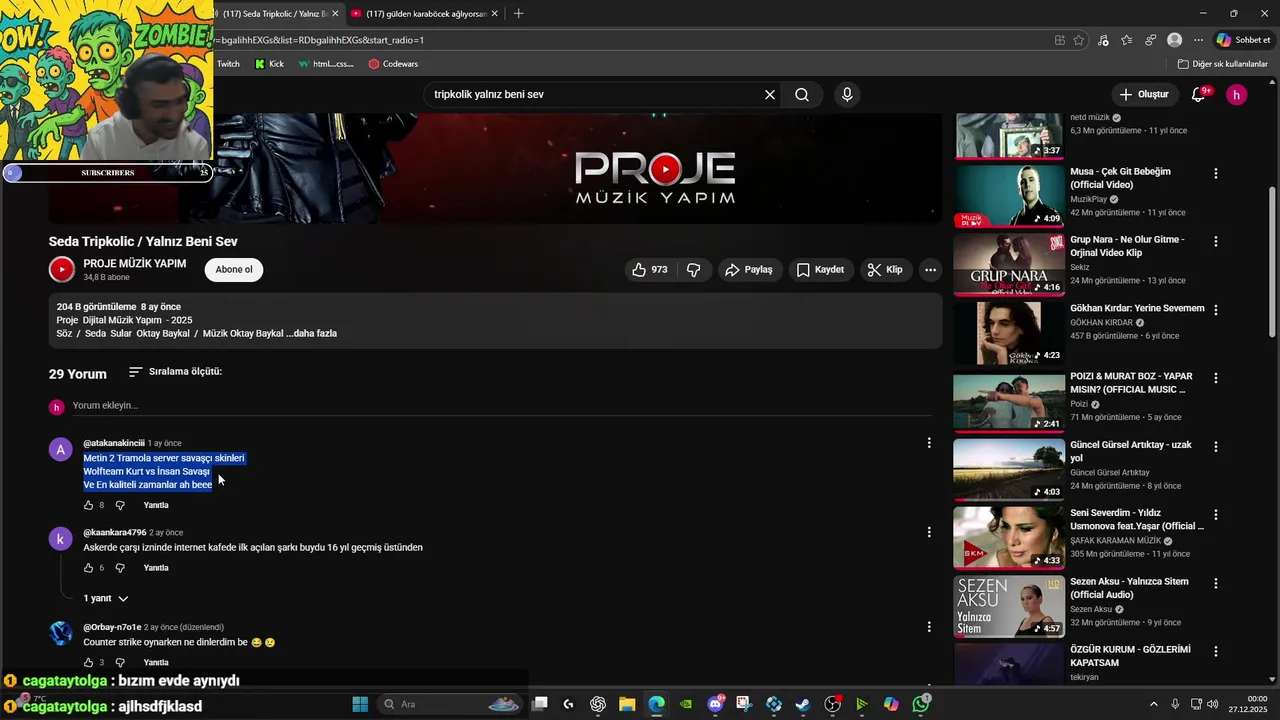Open Steam from the taskbar
Viewport: 1280px width, 720px height.
[x=803, y=704]
